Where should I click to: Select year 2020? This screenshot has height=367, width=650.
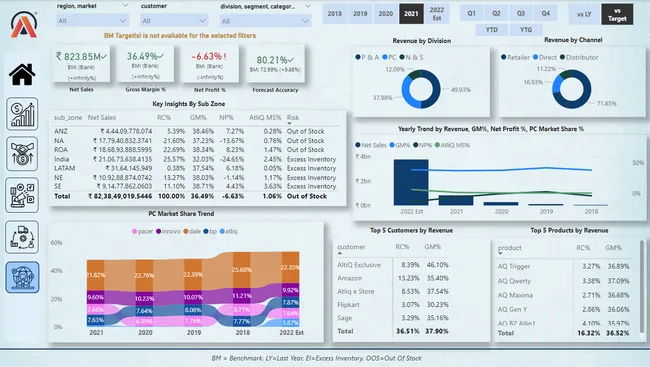pyautogui.click(x=386, y=14)
